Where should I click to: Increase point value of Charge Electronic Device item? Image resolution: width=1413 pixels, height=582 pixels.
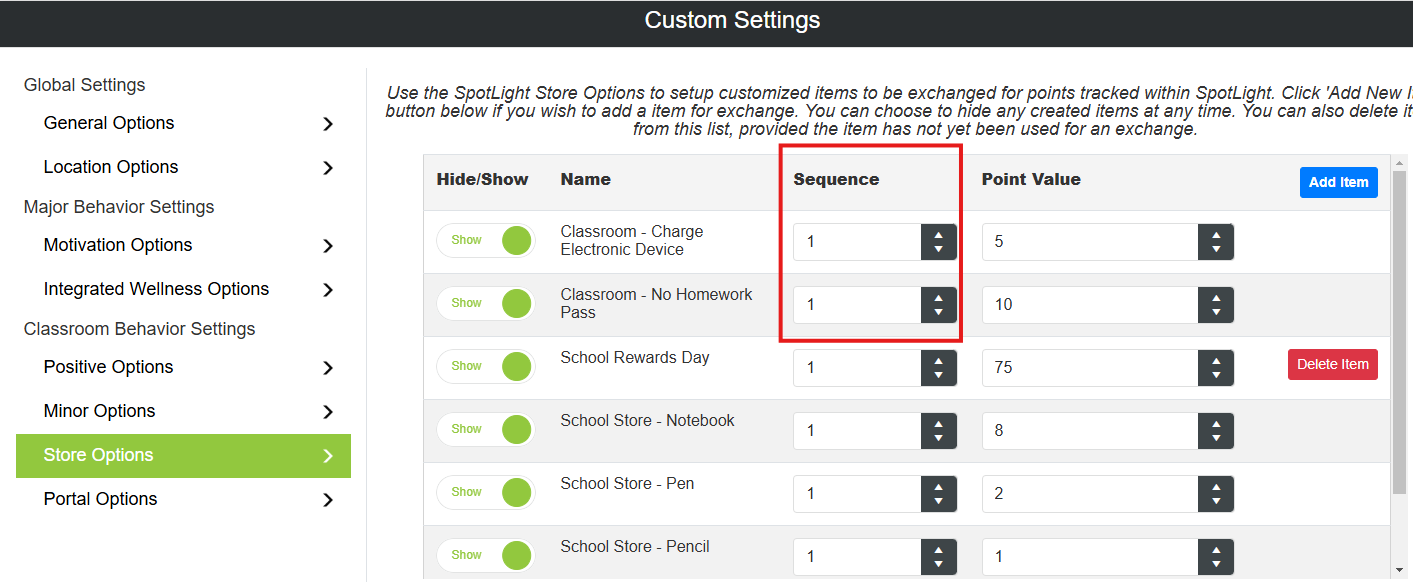coord(1216,235)
